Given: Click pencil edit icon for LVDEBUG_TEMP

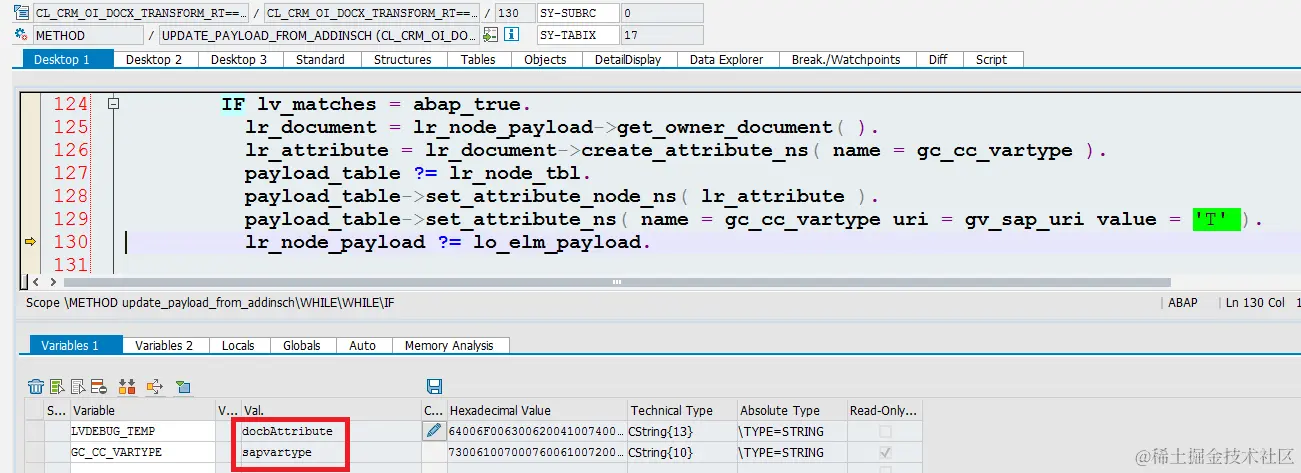Looking at the screenshot, I should pyautogui.click(x=433, y=431).
